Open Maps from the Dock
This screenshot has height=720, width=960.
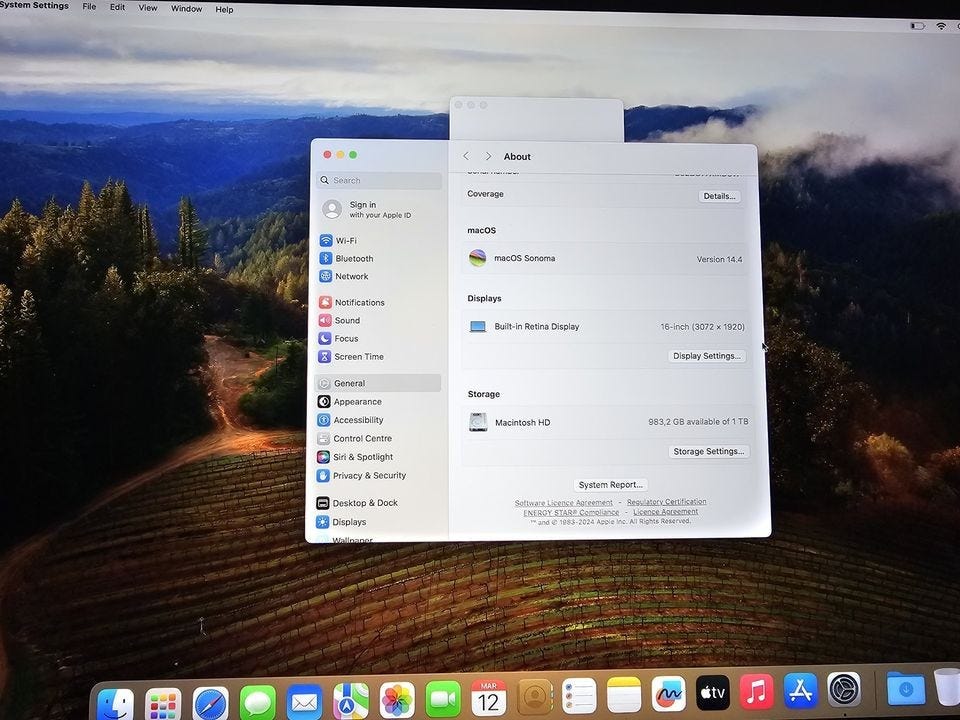coord(351,701)
